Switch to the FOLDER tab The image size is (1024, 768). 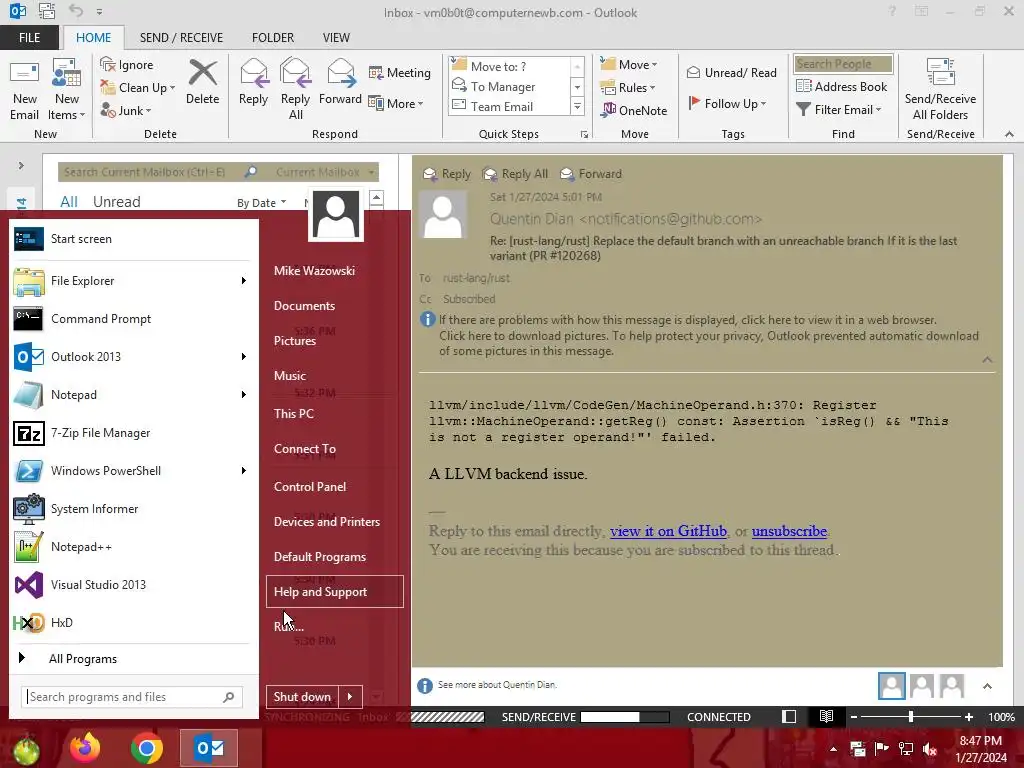click(x=273, y=38)
